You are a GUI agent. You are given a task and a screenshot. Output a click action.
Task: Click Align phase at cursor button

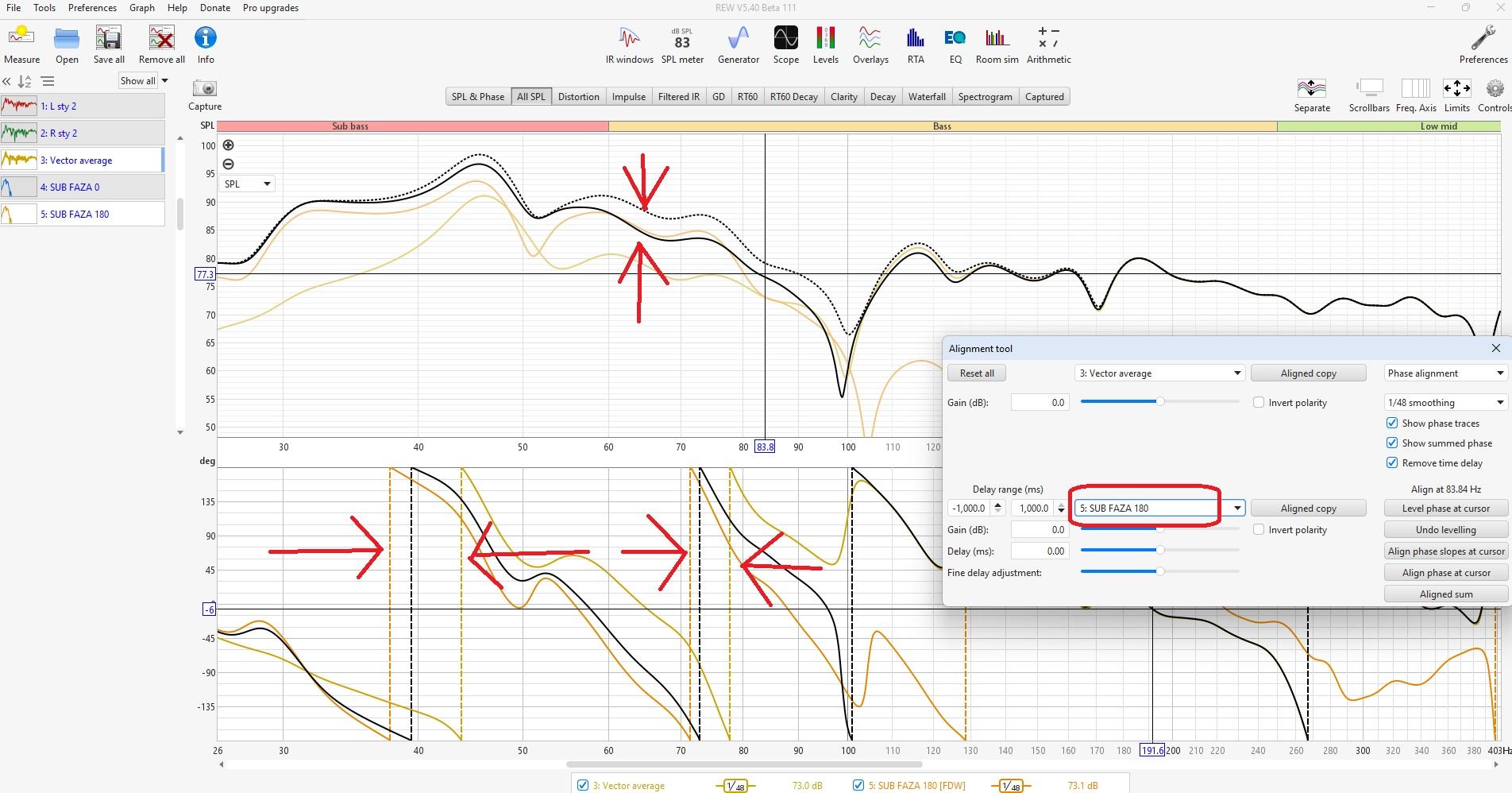(1445, 573)
